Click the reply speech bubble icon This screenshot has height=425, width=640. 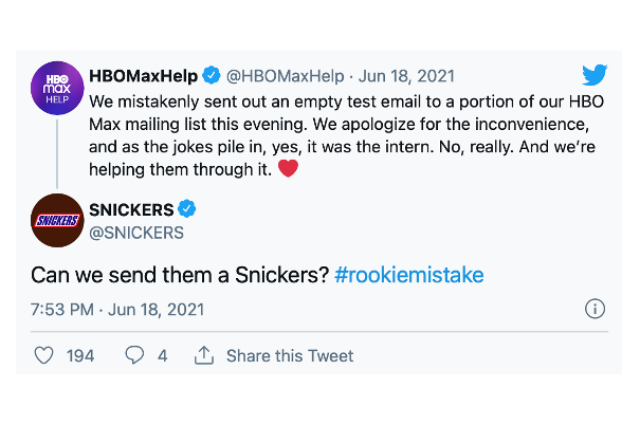pos(134,355)
